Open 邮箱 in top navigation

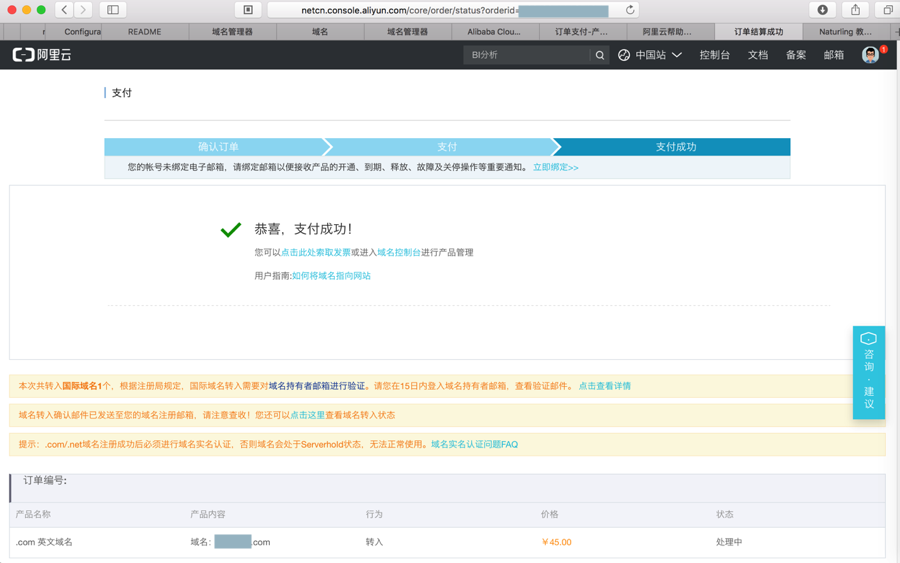(x=833, y=55)
